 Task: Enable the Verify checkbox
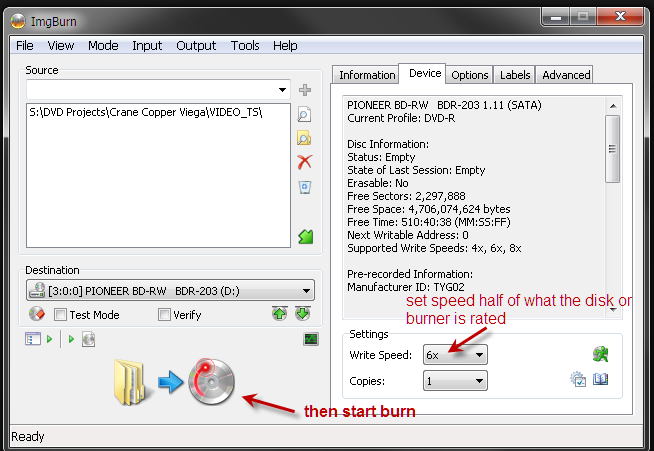(x=165, y=315)
